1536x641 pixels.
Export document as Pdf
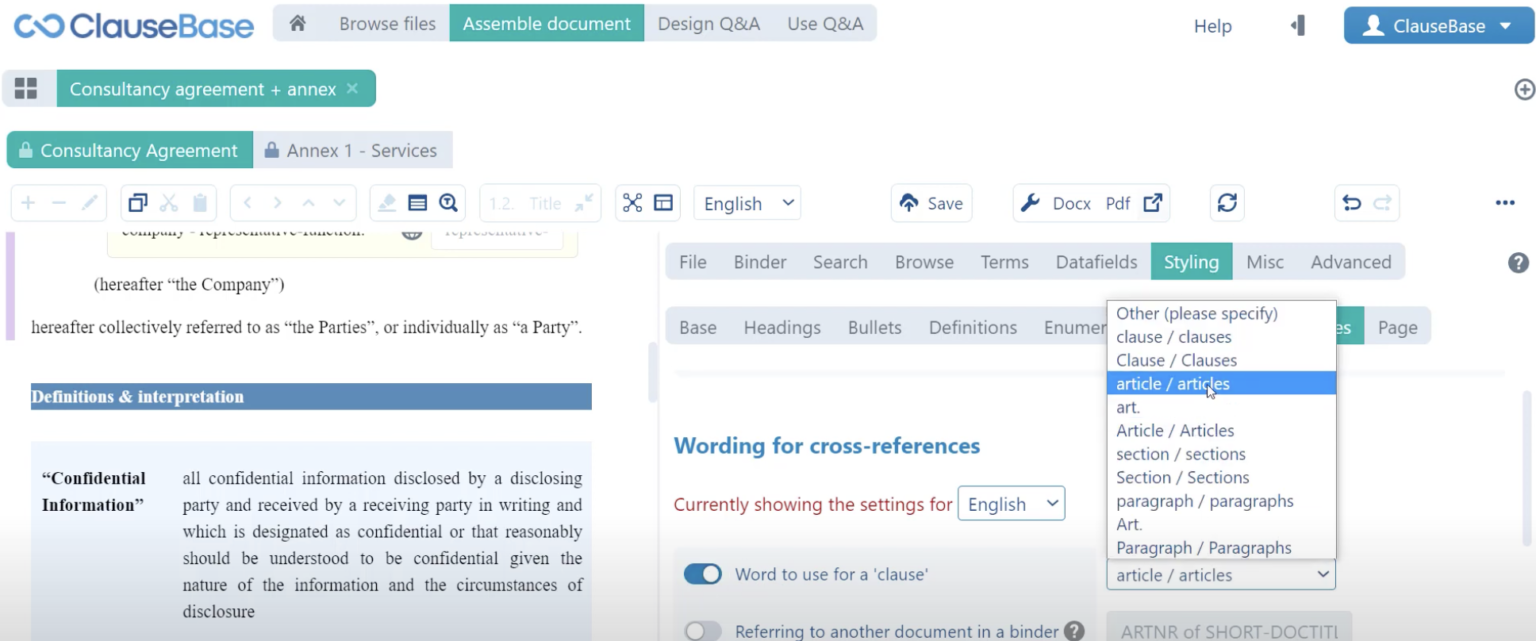[x=1117, y=203]
